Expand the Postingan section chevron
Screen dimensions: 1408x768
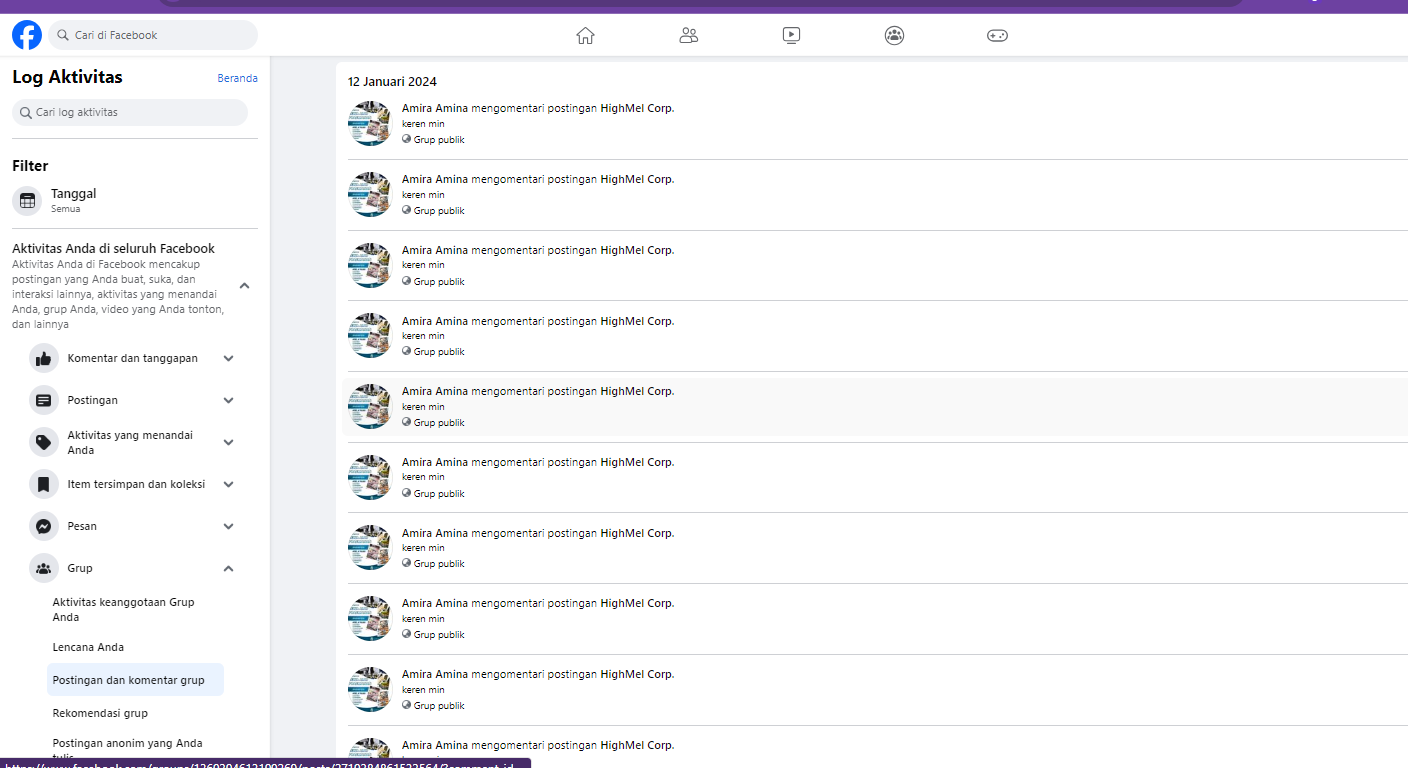click(229, 400)
